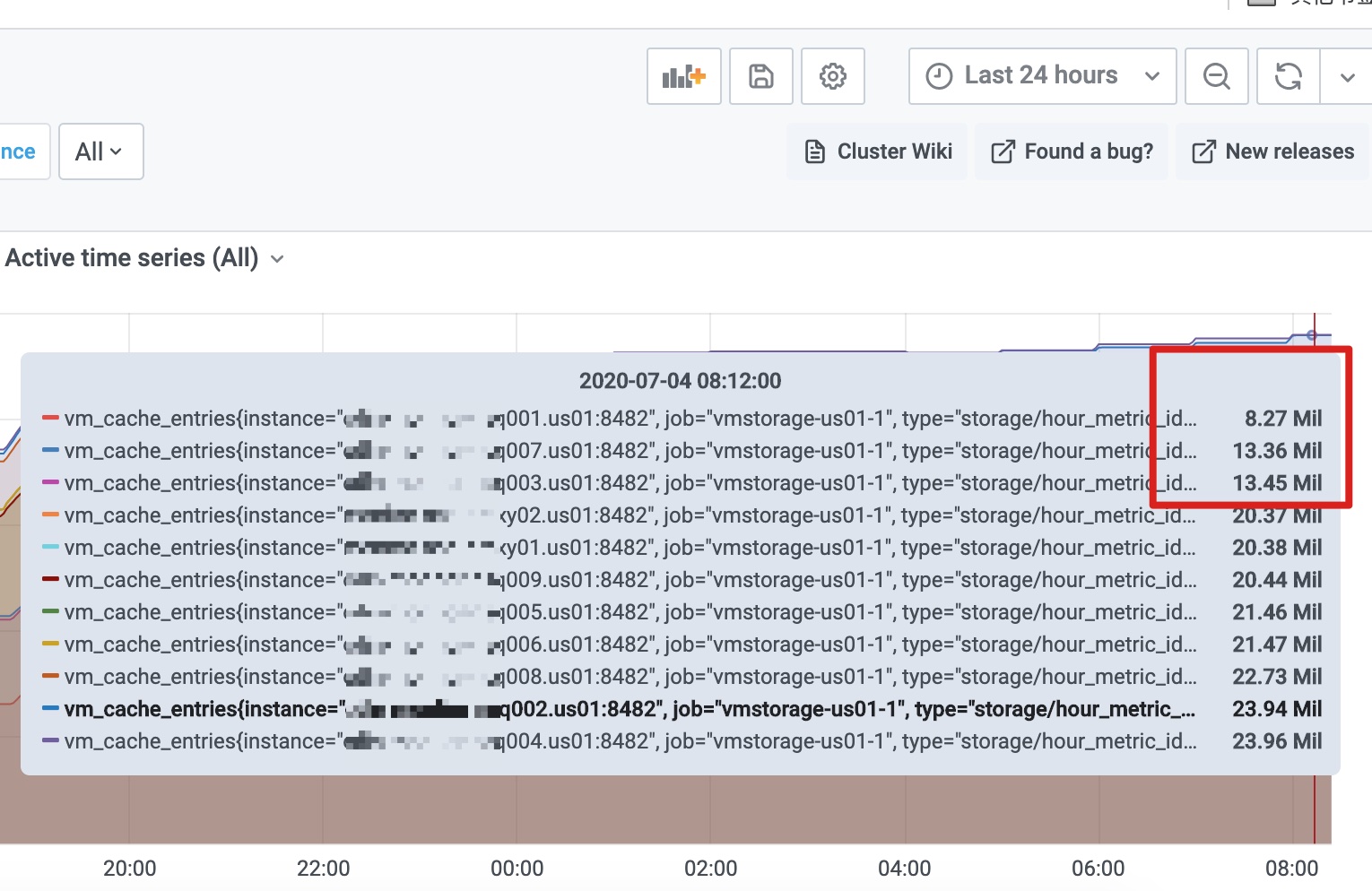This screenshot has width=1372, height=891.
Task: Open dashboard settings gear
Action: click(833, 76)
